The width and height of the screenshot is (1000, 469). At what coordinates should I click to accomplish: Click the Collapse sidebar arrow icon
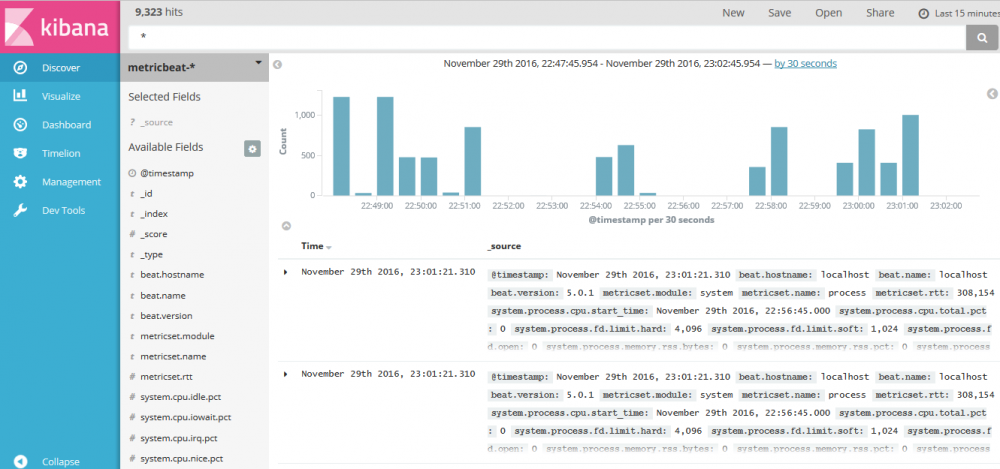[x=20, y=461]
